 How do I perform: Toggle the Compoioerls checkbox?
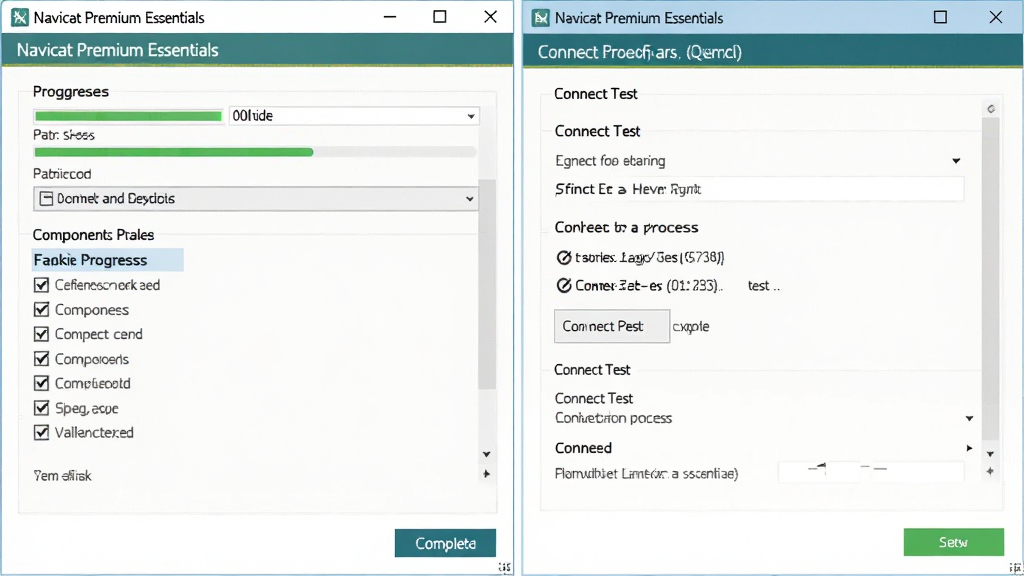pyautogui.click(x=41, y=359)
